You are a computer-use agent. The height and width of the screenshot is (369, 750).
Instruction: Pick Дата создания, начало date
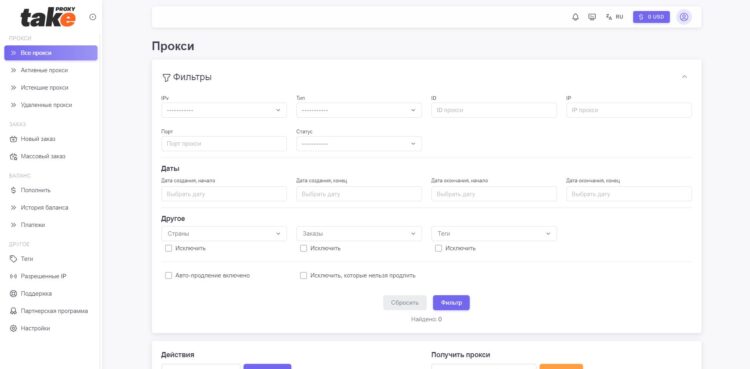[224, 194]
